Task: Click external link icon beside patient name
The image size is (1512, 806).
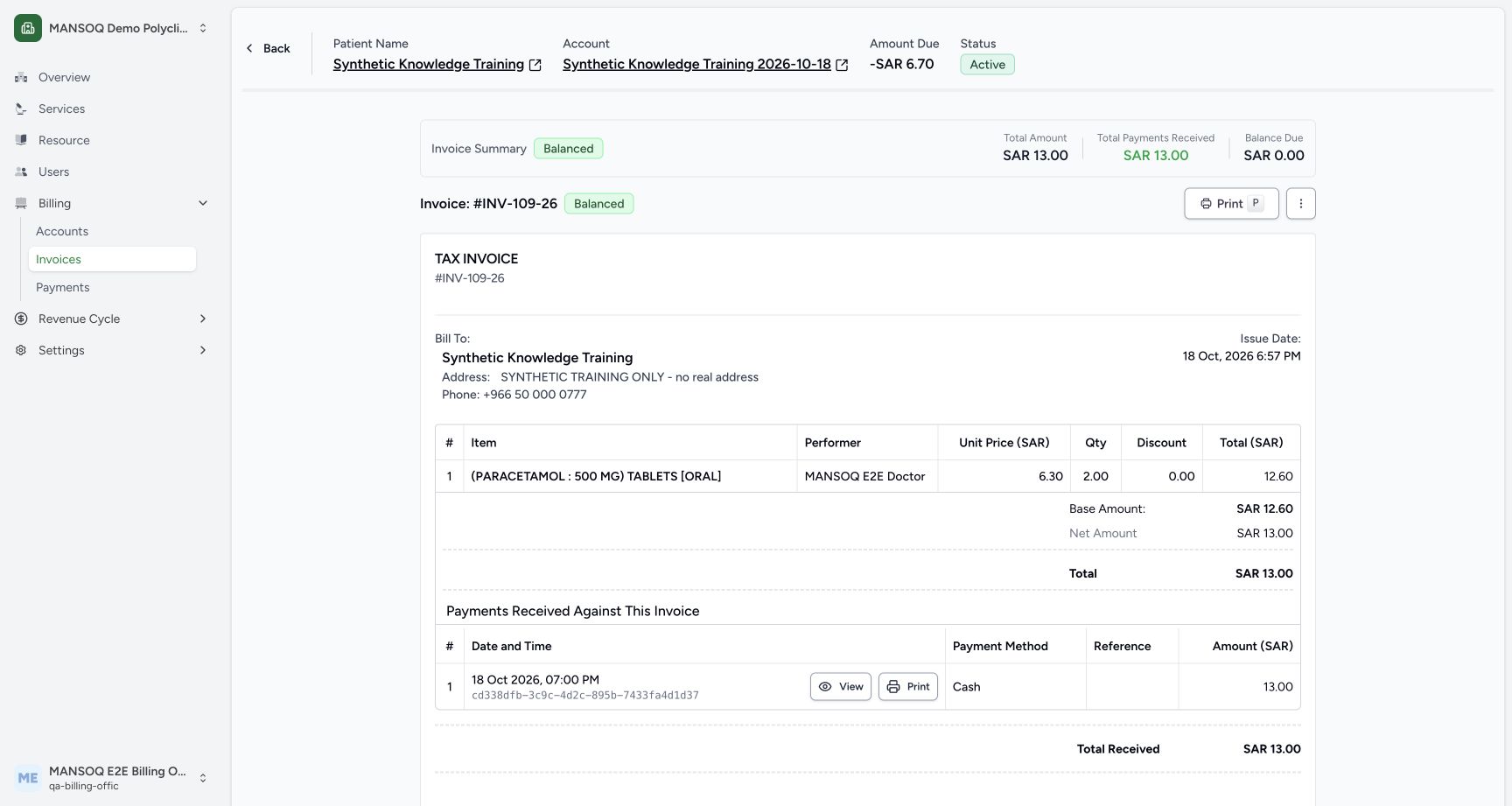Action: [535, 65]
